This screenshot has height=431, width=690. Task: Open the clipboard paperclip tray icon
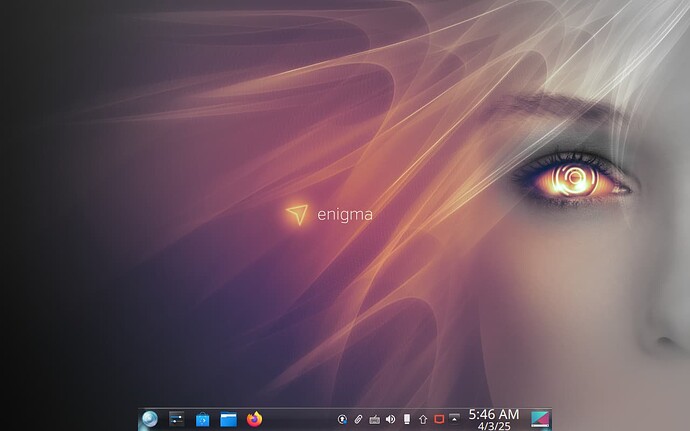click(358, 420)
